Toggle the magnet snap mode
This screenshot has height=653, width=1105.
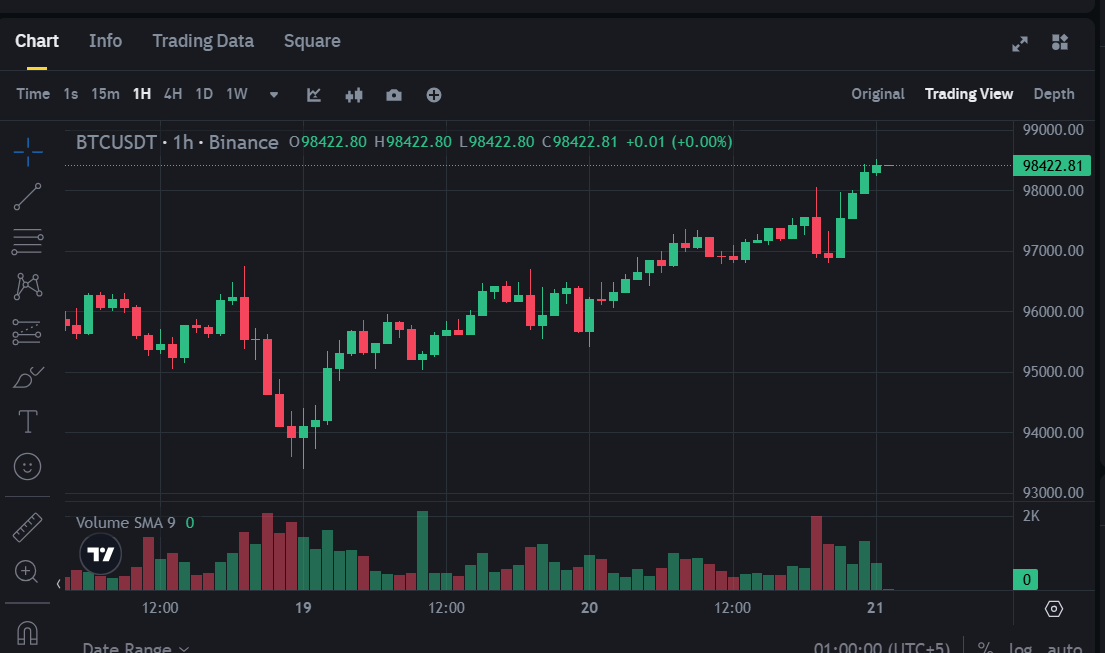click(27, 633)
